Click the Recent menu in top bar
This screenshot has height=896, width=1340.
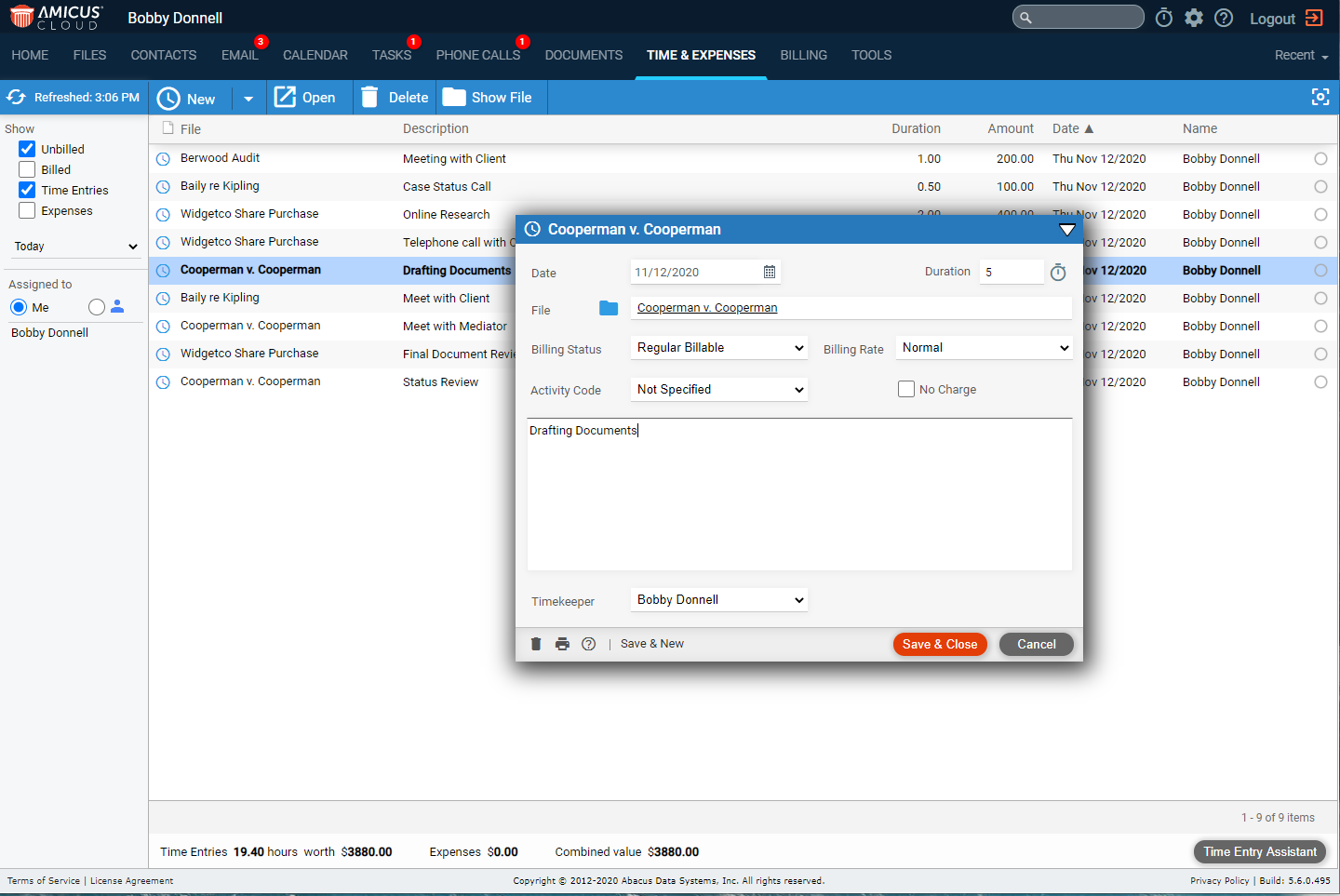point(1301,55)
